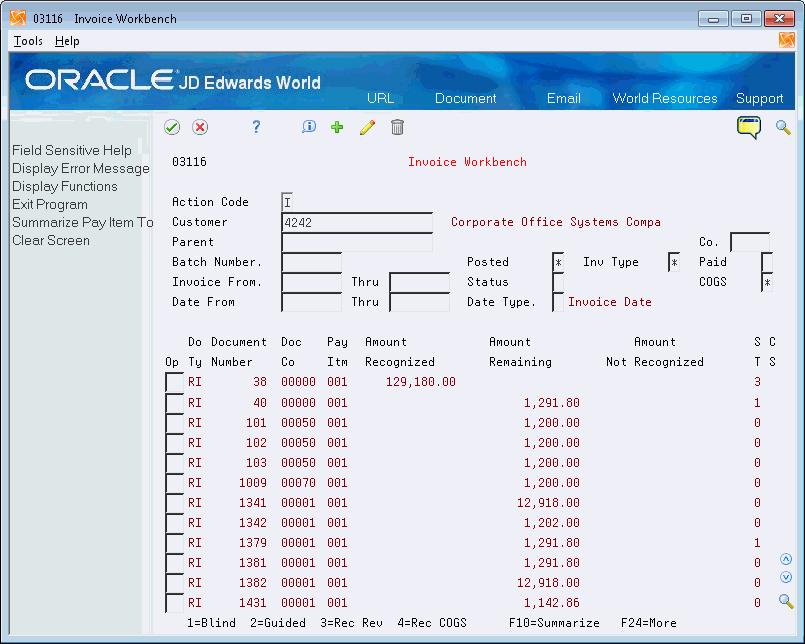Image resolution: width=805 pixels, height=644 pixels.
Task: Click the Inquire info bubble icon
Action: coord(309,126)
